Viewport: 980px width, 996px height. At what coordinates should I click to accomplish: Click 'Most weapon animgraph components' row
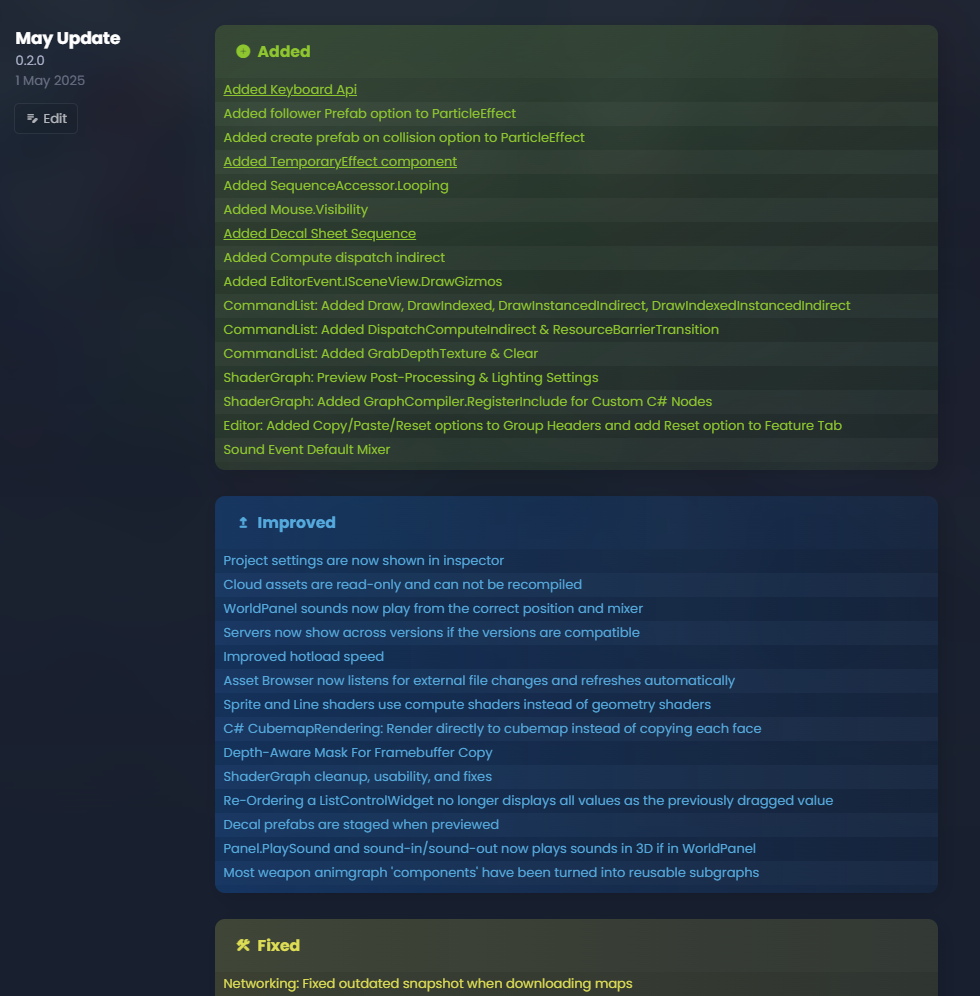(x=576, y=873)
